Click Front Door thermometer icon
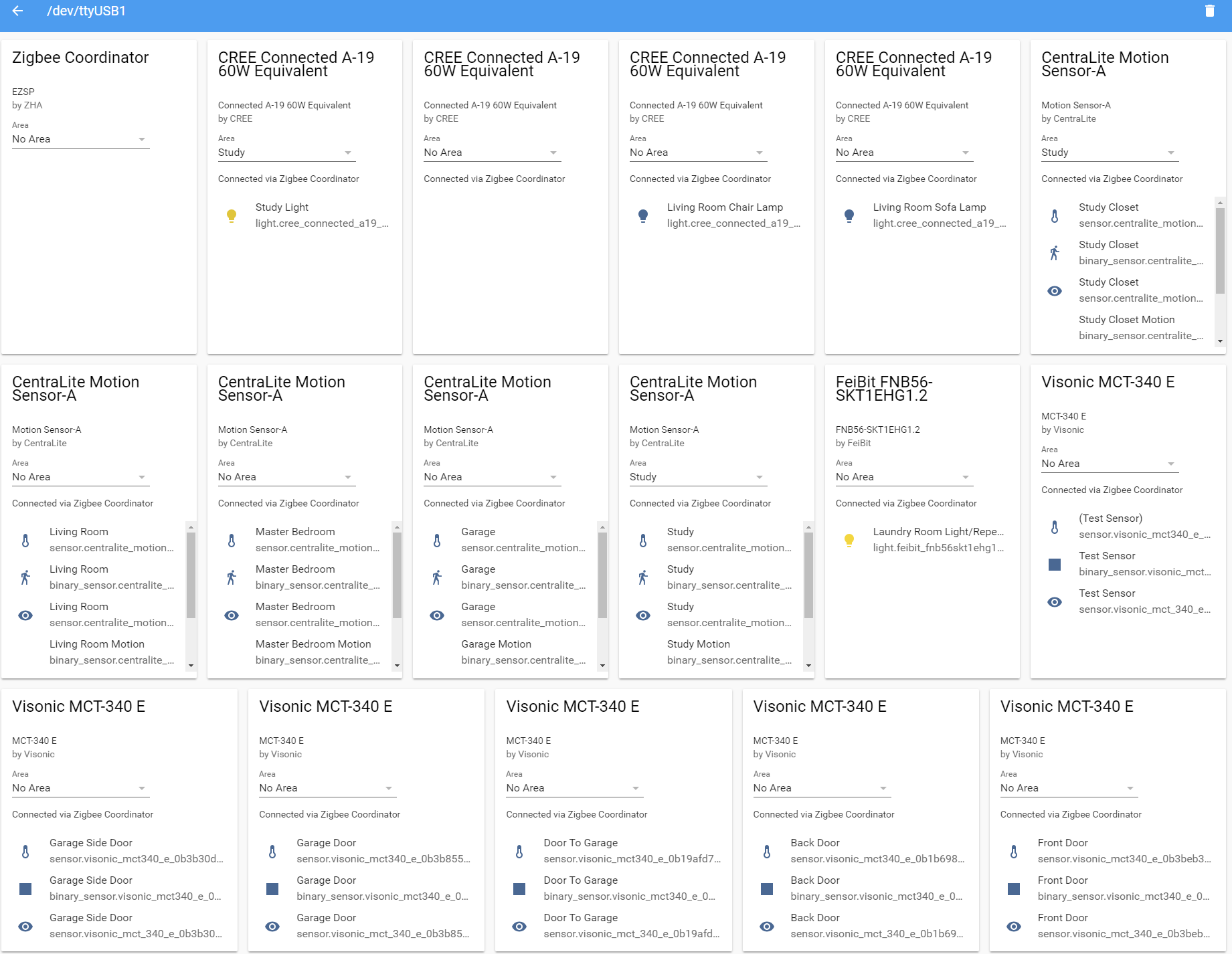 [x=1014, y=851]
